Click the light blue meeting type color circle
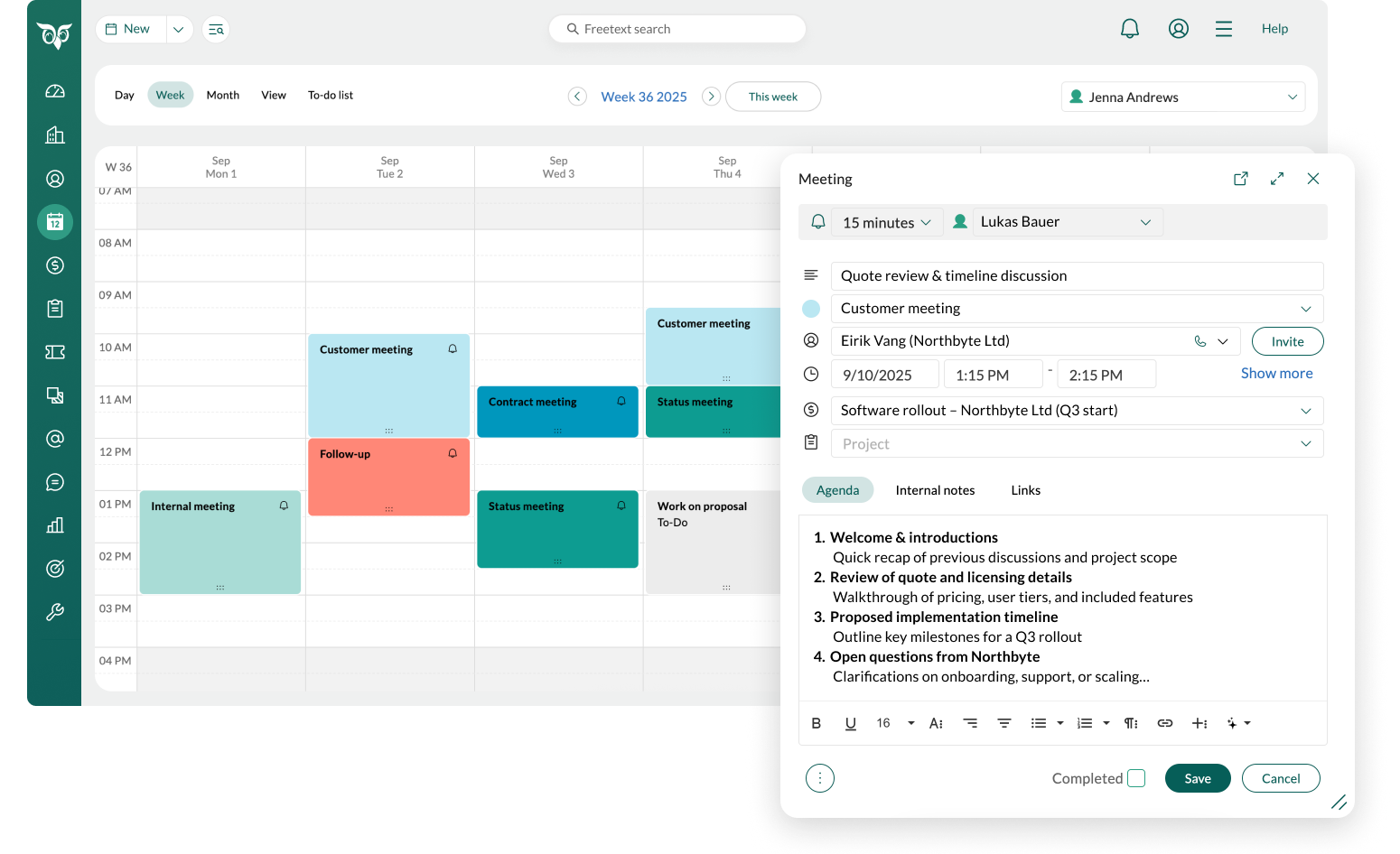The height and width of the screenshot is (854, 1400). [x=811, y=309]
